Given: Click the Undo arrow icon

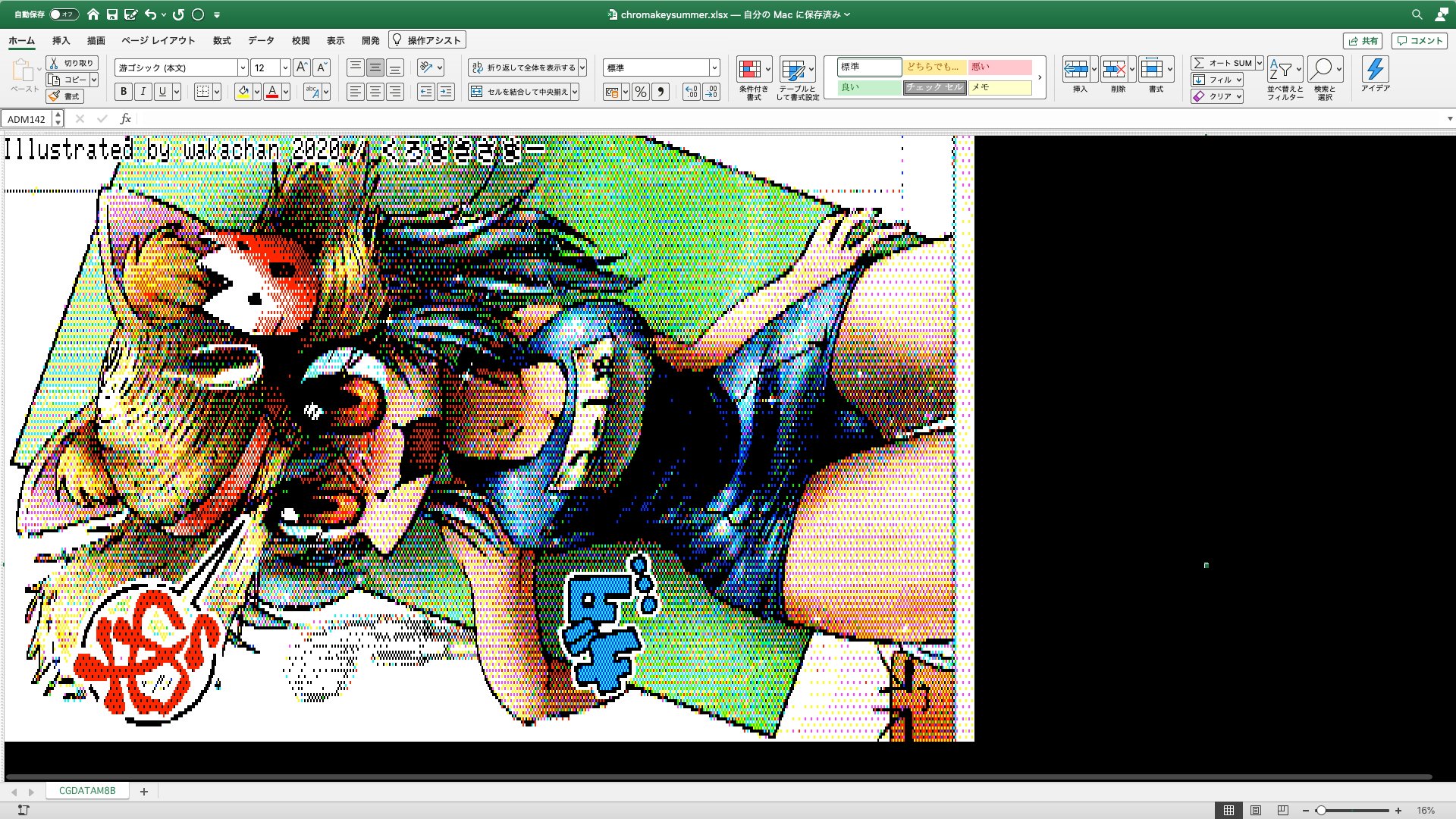Looking at the screenshot, I should 150,14.
